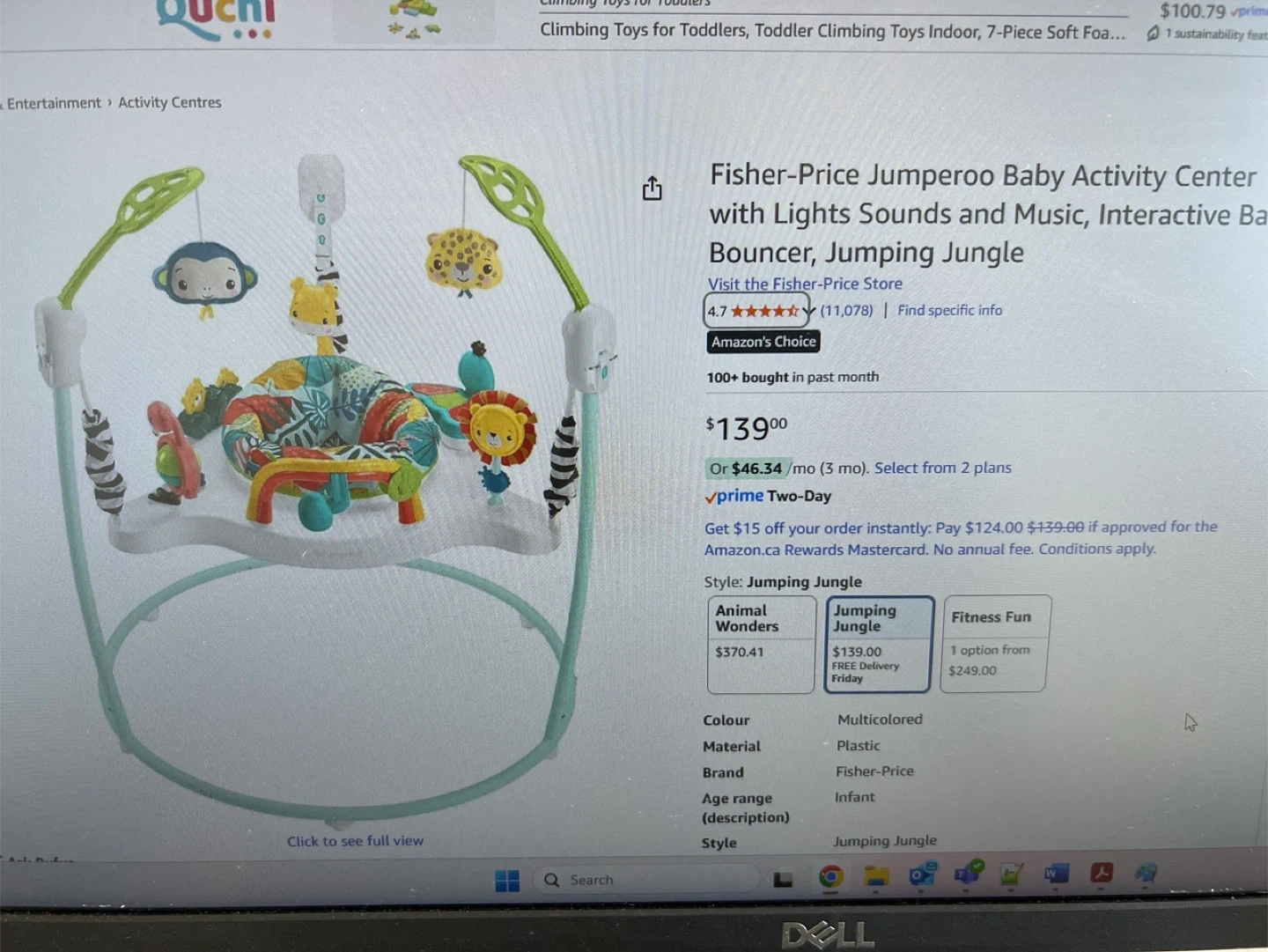1268x952 pixels.
Task: Open Outlook from the taskbar
Action: coord(922,875)
